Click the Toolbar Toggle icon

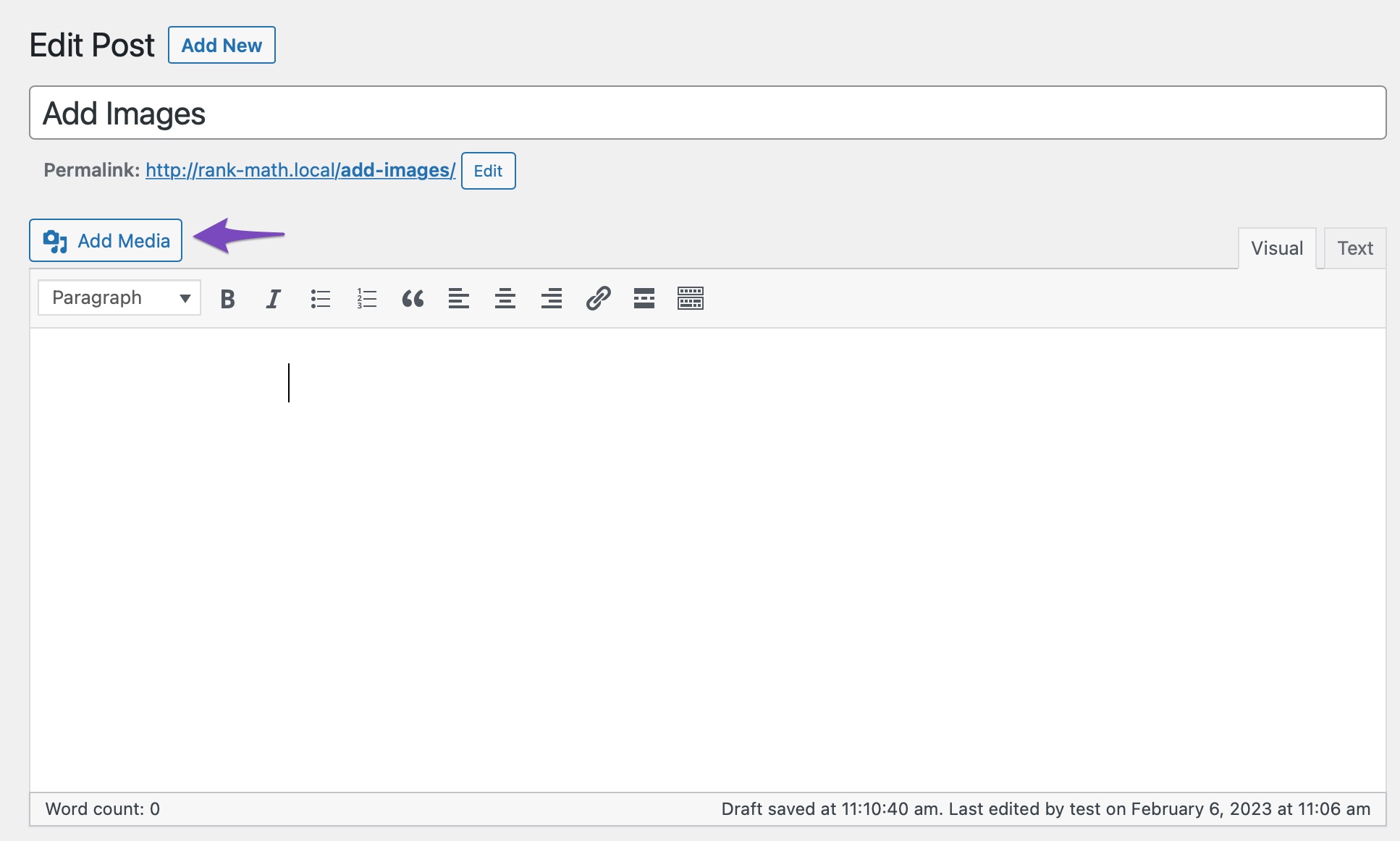(691, 297)
